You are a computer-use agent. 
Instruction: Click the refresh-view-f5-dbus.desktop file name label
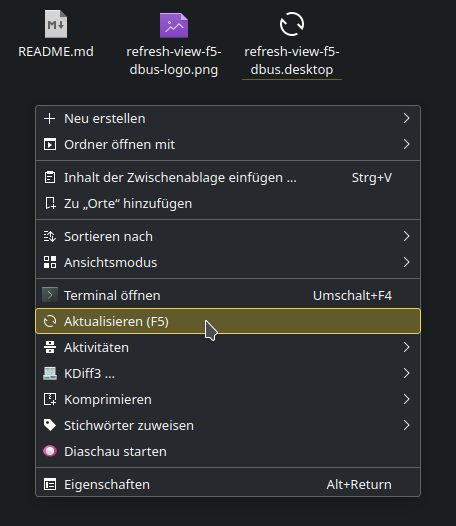[x=292, y=61]
